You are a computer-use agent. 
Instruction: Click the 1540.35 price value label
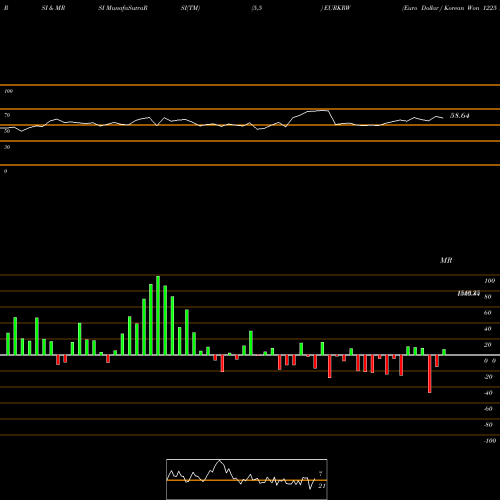469,293
